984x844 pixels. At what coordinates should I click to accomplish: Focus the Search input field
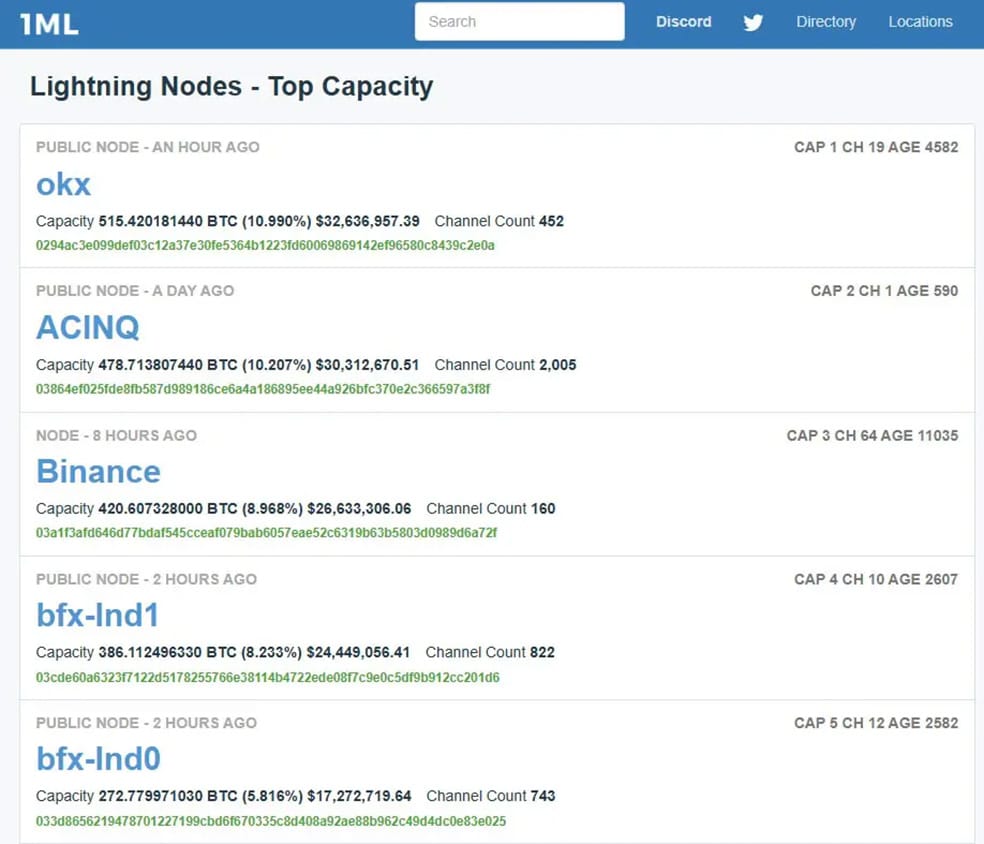[x=519, y=21]
